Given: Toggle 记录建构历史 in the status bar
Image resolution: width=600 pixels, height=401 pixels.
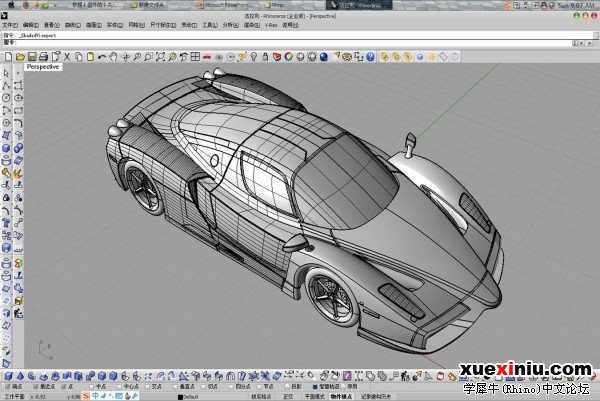Looking at the screenshot, I should point(376,397).
